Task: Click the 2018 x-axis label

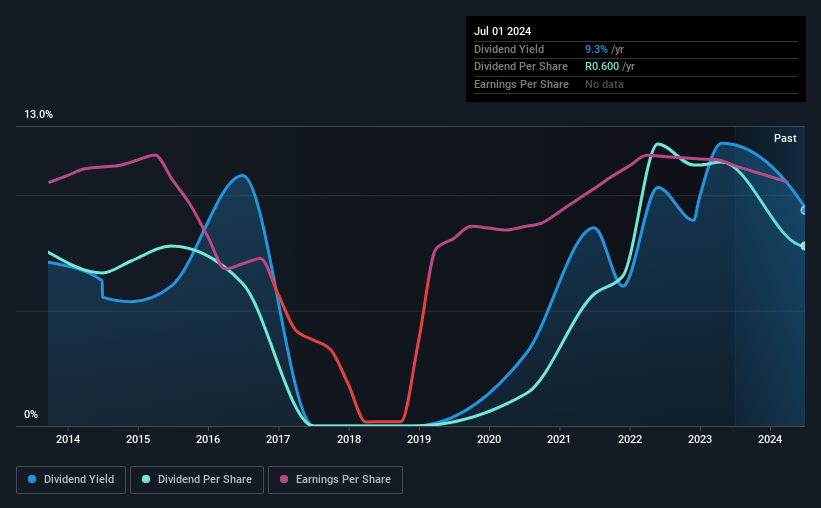Action: pos(349,439)
